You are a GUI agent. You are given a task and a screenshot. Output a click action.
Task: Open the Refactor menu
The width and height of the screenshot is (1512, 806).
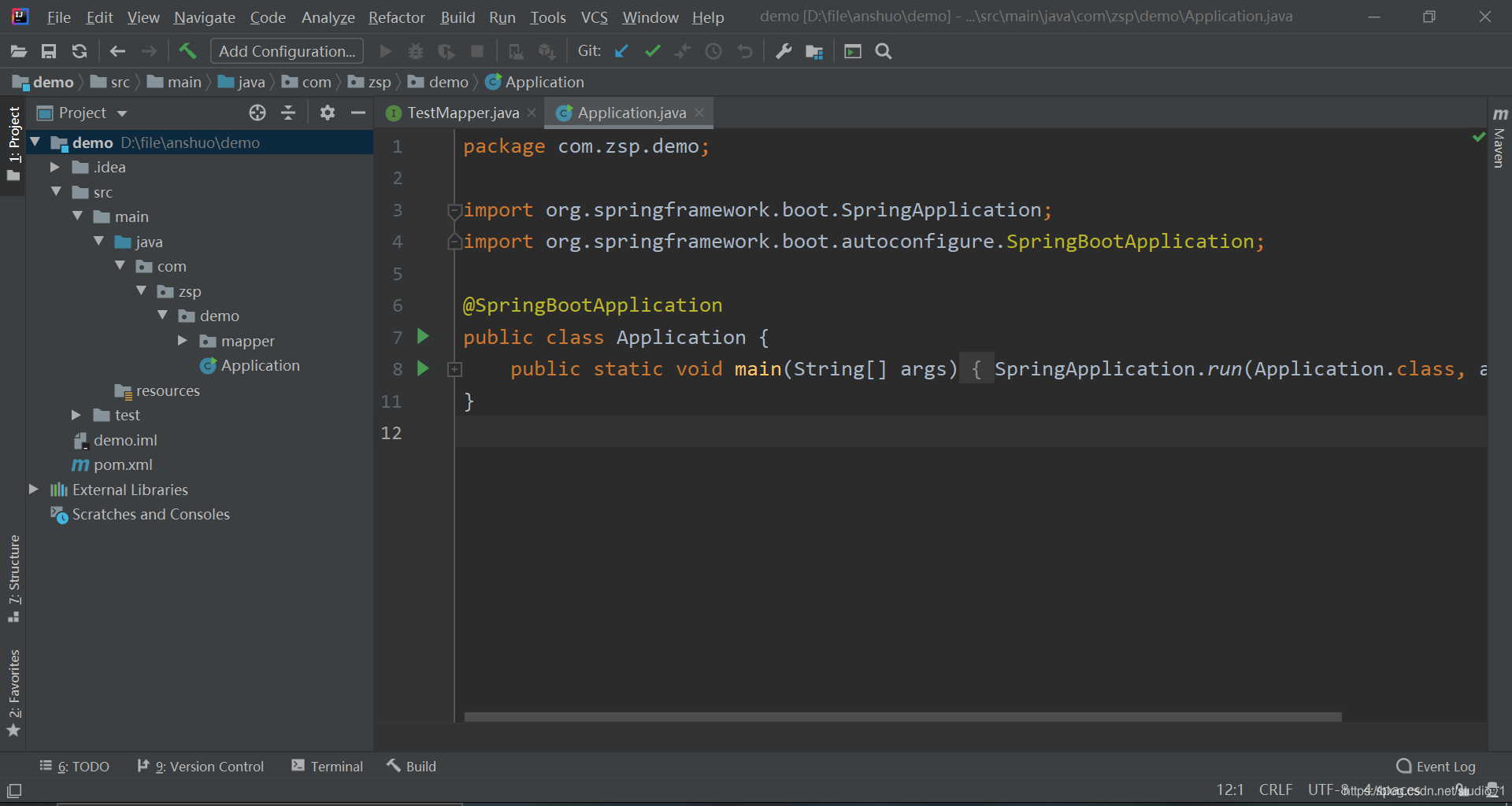click(x=397, y=17)
